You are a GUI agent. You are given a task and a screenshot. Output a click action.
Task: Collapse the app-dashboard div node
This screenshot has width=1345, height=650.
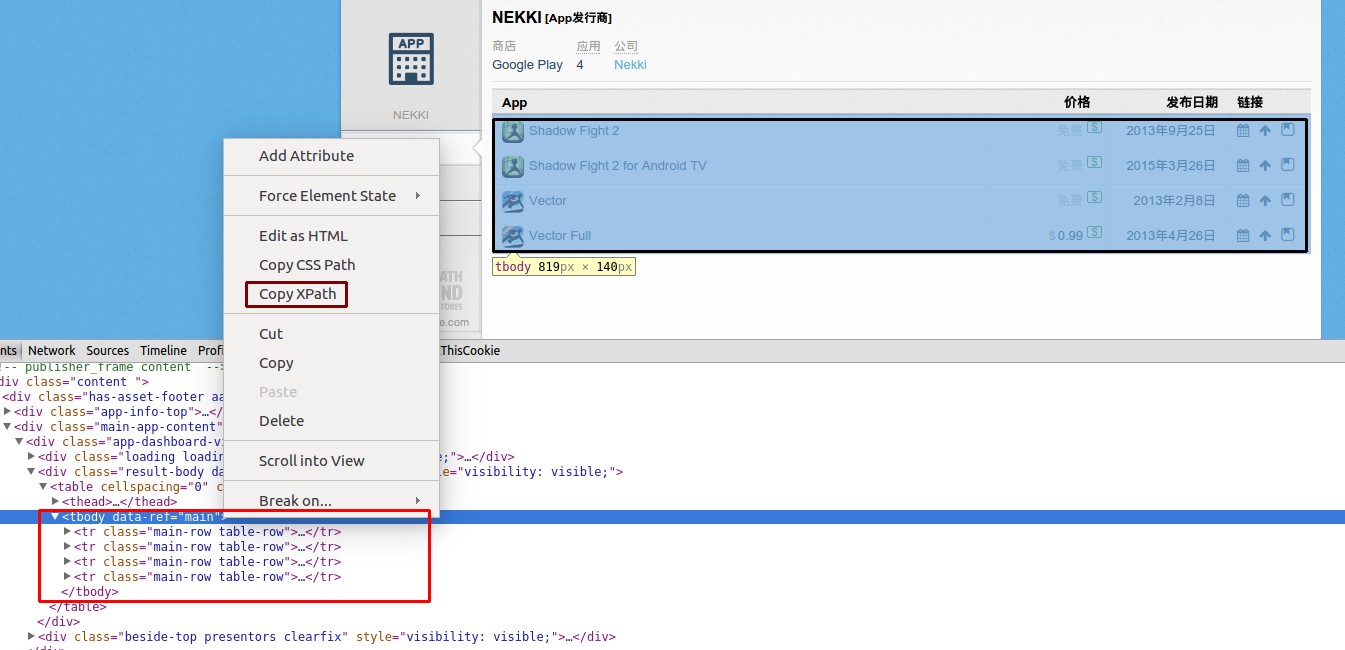tap(19, 442)
